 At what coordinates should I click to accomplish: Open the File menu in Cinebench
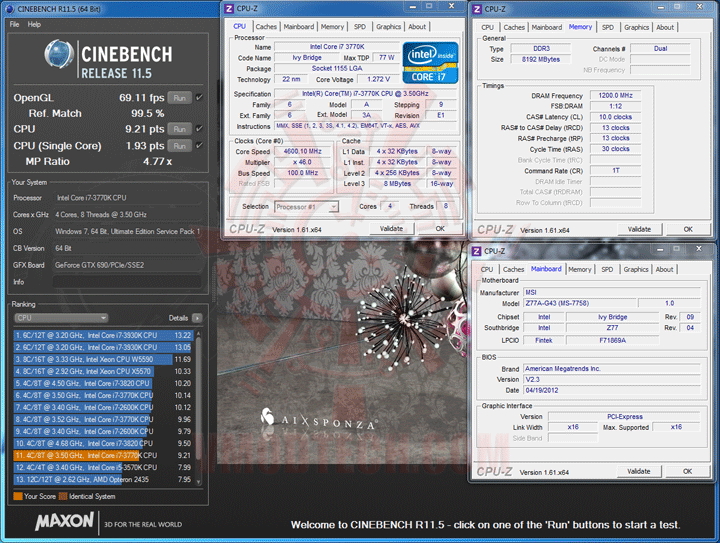(14, 24)
